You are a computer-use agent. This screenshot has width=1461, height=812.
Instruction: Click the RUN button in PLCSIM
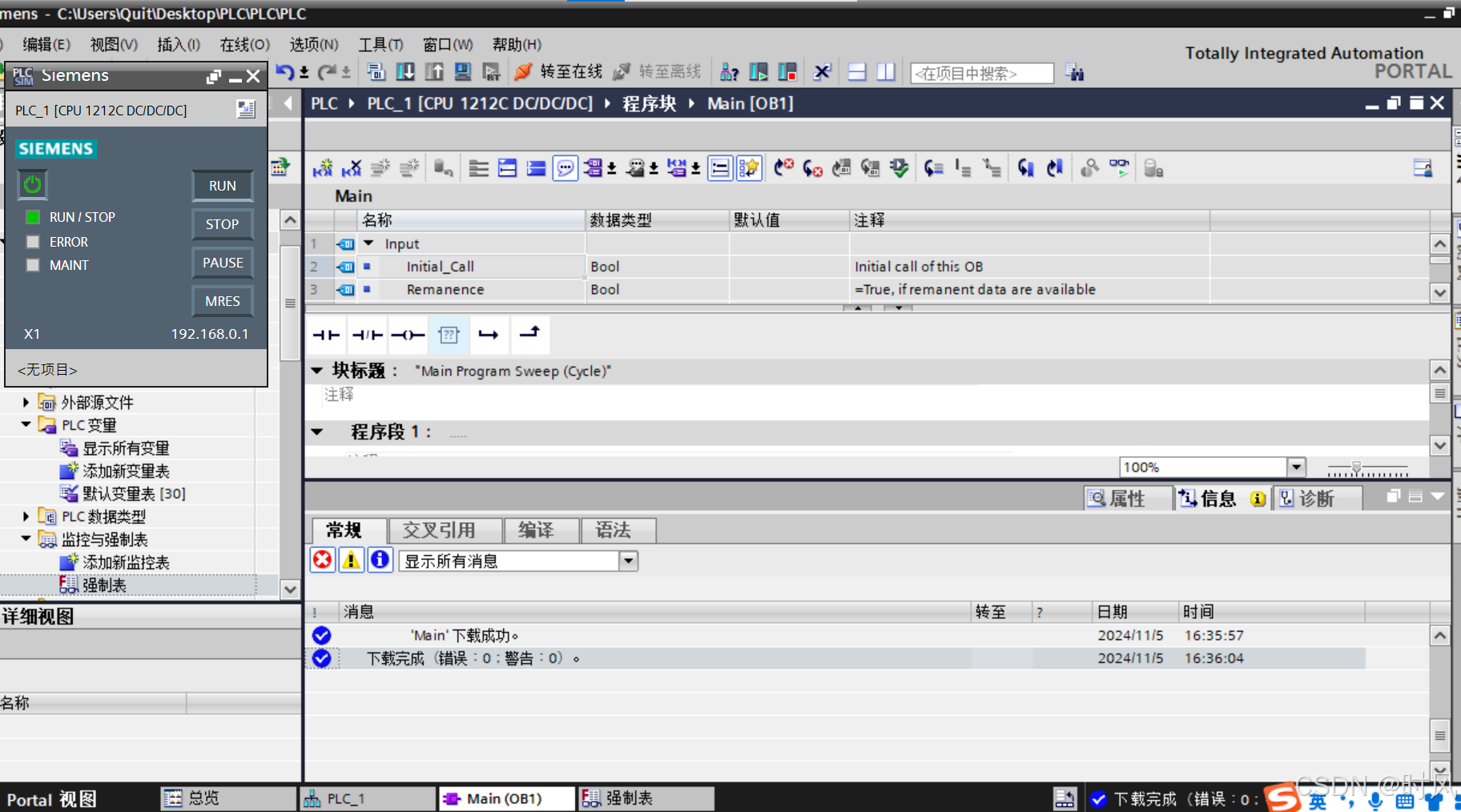pos(223,186)
